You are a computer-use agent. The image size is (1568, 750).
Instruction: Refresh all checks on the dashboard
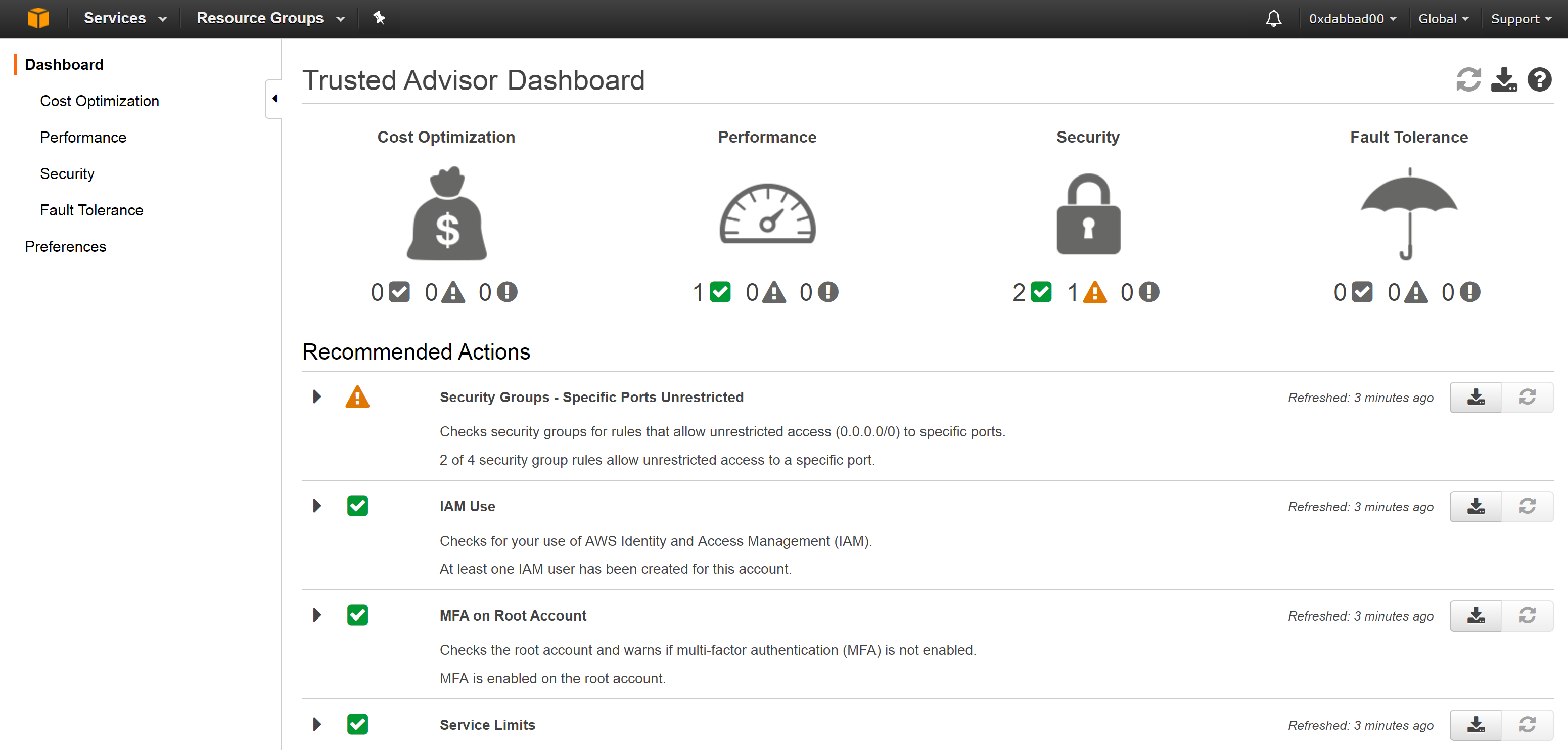point(1468,80)
